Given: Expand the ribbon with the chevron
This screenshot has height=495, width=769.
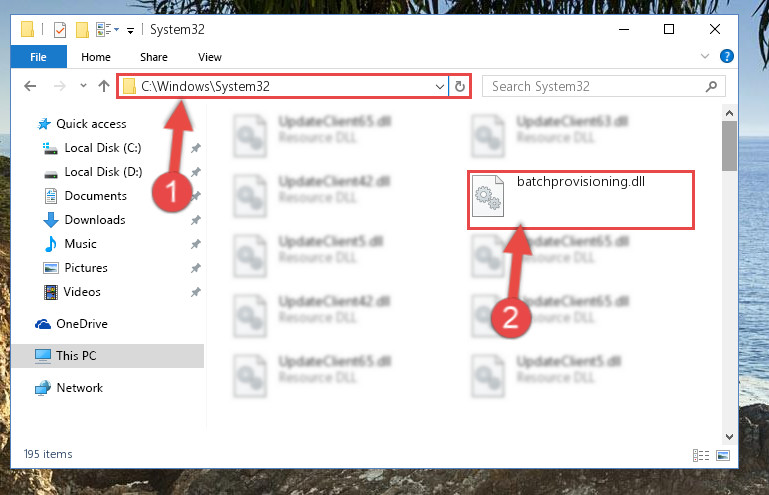Looking at the screenshot, I should [705, 56].
